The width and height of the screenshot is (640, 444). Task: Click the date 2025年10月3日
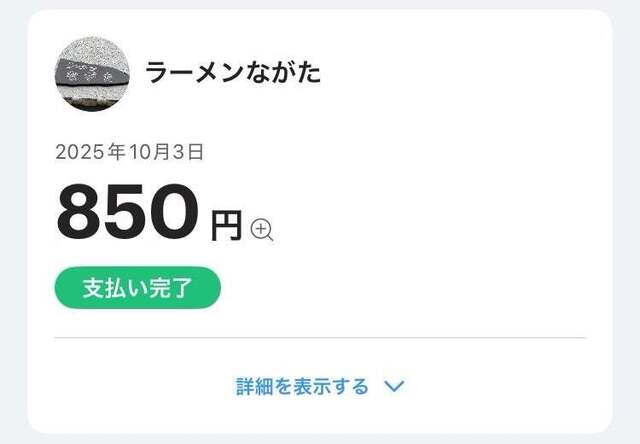click(x=130, y=153)
